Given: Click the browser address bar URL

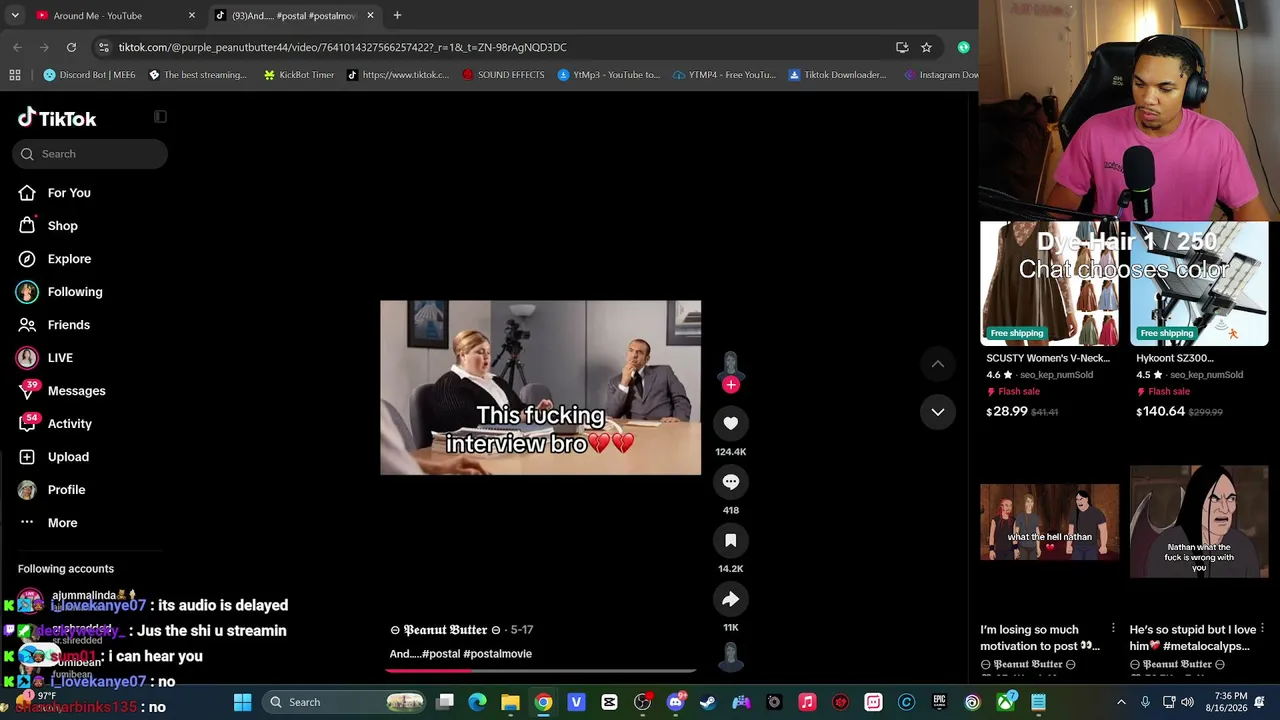Looking at the screenshot, I should pos(342,47).
